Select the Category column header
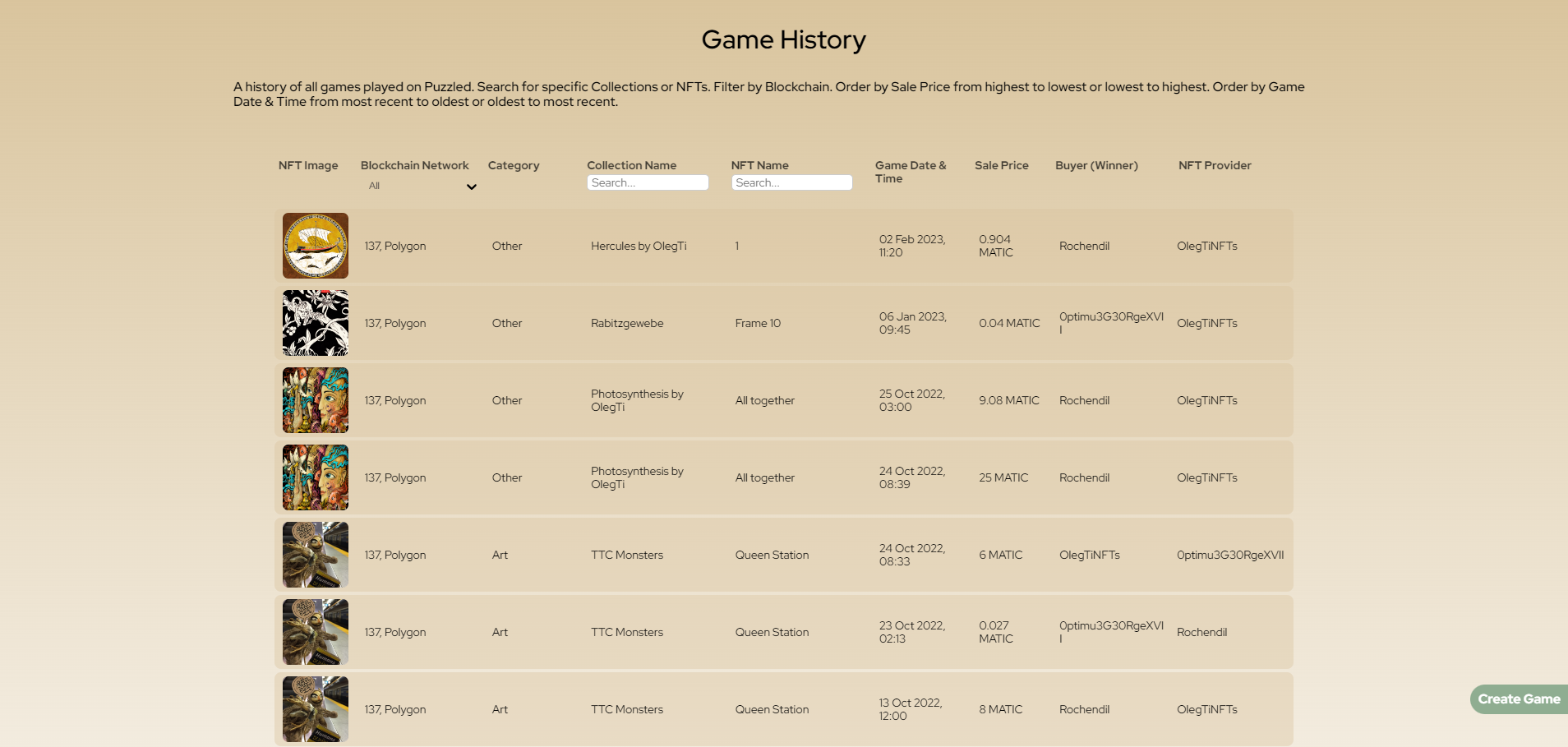1568x747 pixels. point(514,165)
